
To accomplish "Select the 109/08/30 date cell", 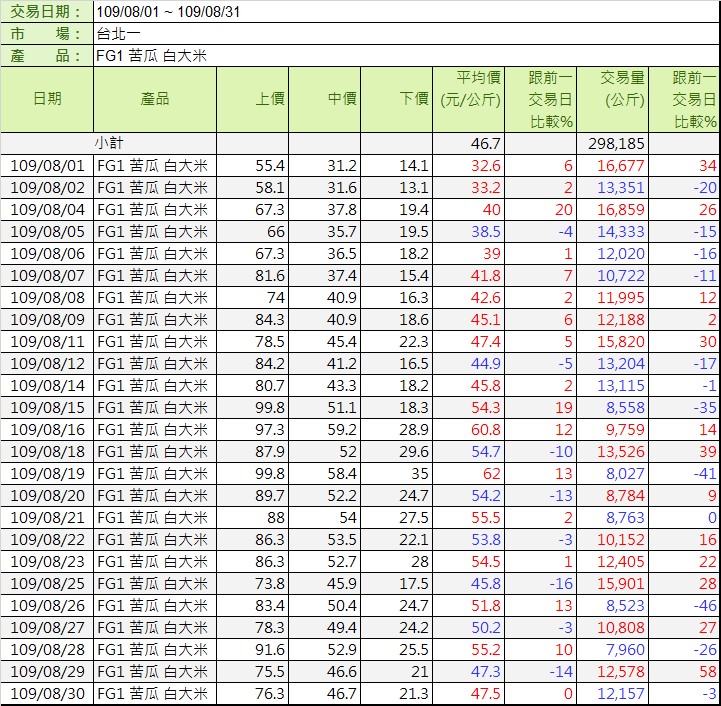I will tap(47, 694).
